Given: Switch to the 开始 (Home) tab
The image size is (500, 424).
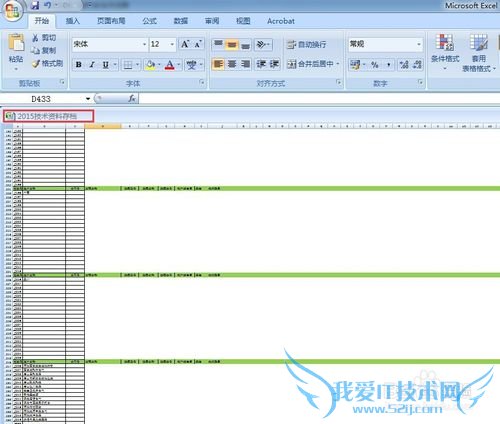Looking at the screenshot, I should coord(42,21).
